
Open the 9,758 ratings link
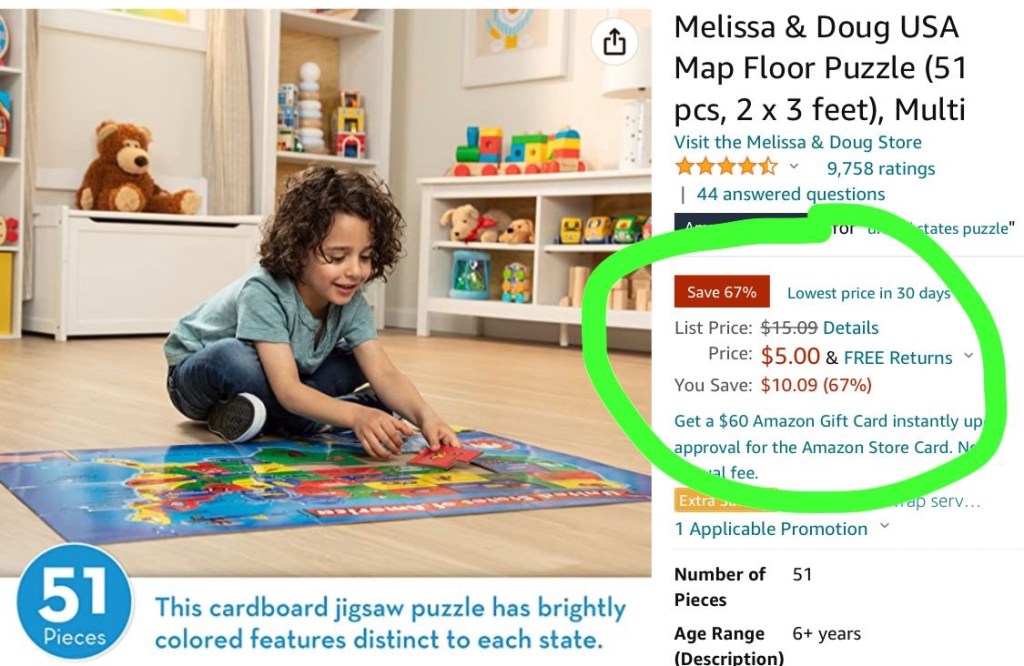[880, 168]
